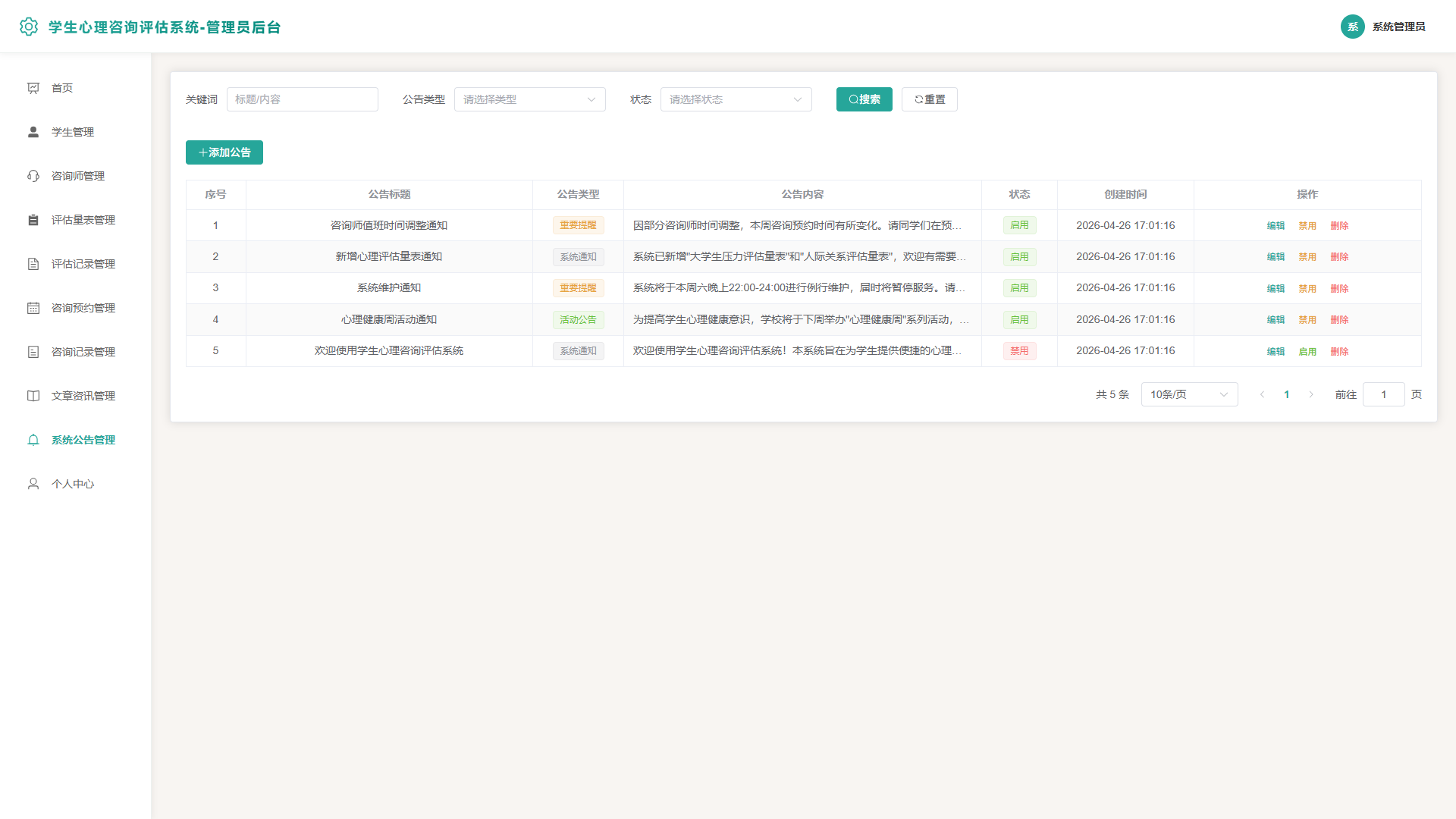Image resolution: width=1456 pixels, height=819 pixels.
Task: Click the 添加公告 button
Action: pyautogui.click(x=224, y=152)
